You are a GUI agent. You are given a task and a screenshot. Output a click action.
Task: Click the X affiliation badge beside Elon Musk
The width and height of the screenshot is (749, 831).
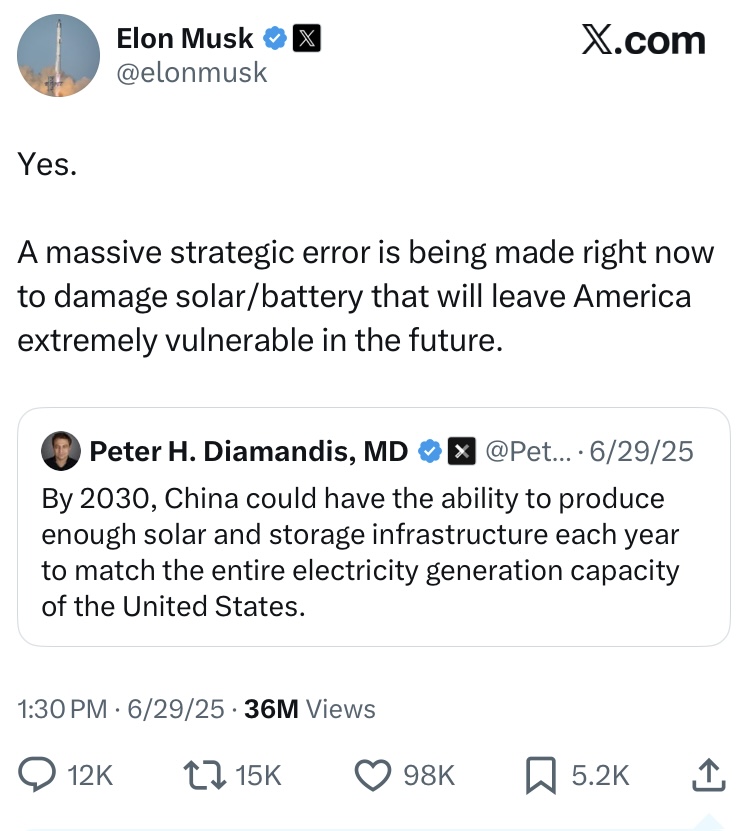coord(306,40)
